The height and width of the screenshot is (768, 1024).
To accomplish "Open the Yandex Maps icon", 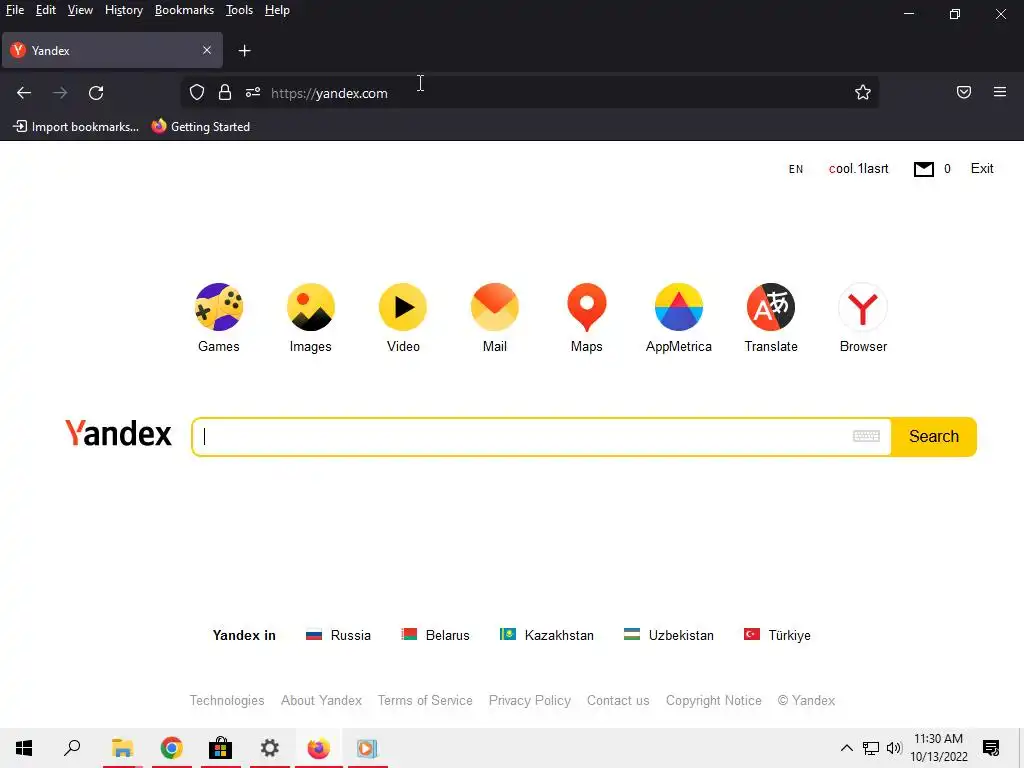I will [586, 307].
